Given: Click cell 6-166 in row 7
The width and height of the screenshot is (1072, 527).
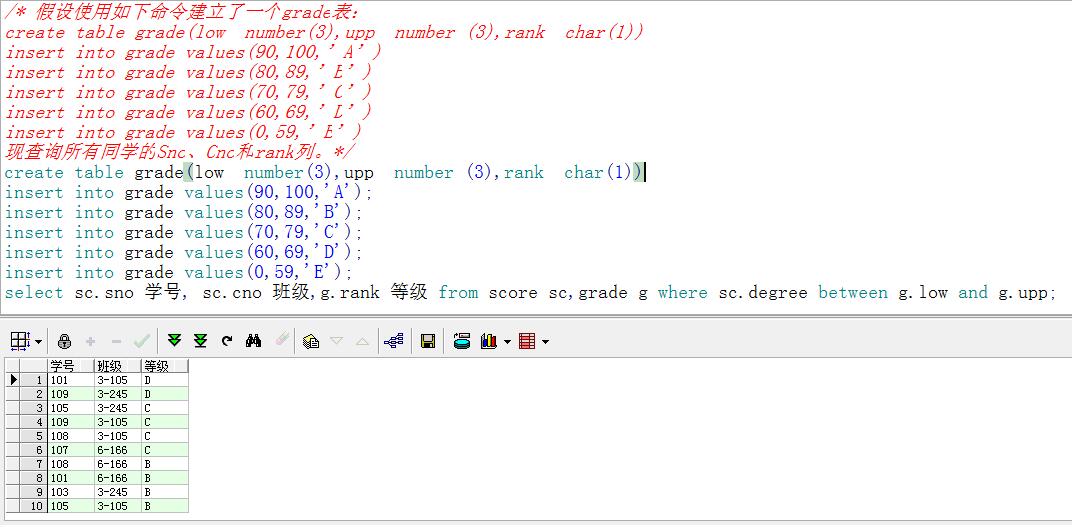Looking at the screenshot, I should [118, 464].
